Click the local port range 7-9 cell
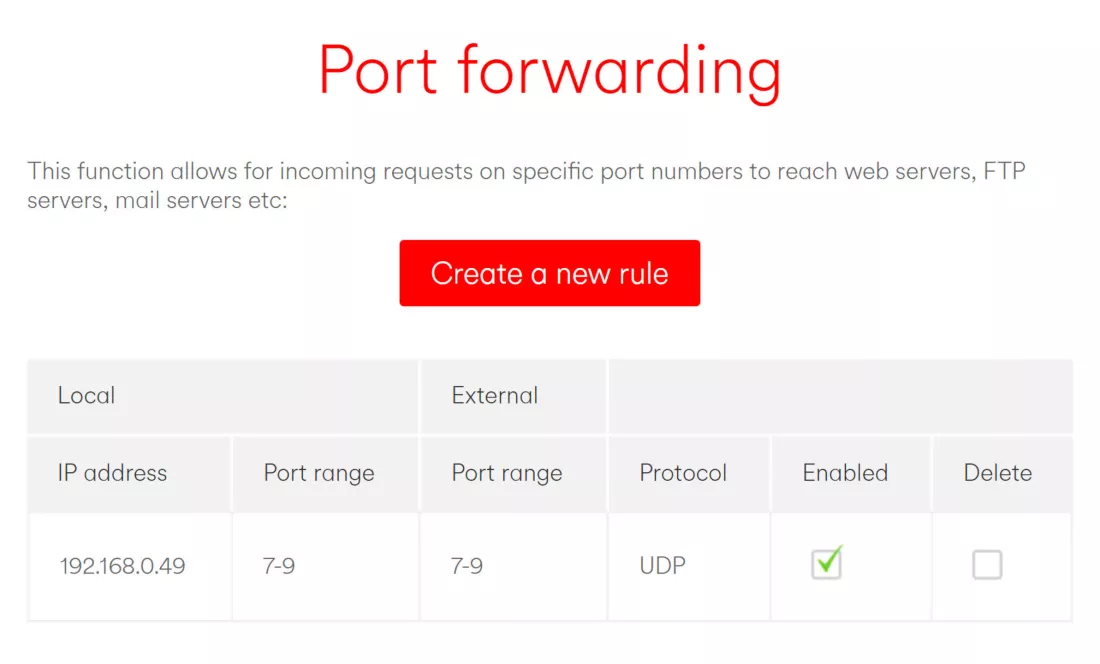 point(279,566)
